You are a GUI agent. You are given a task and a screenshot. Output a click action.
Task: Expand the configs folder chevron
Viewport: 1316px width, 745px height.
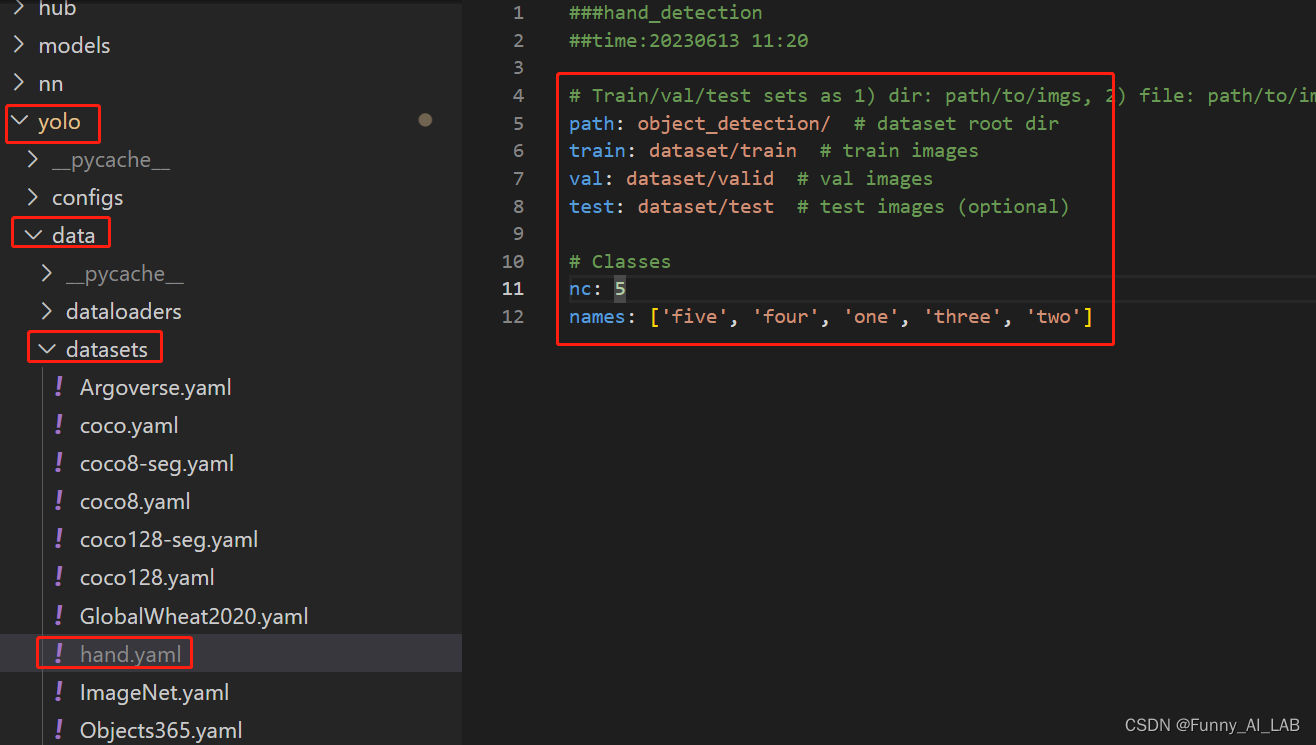tap(33, 198)
